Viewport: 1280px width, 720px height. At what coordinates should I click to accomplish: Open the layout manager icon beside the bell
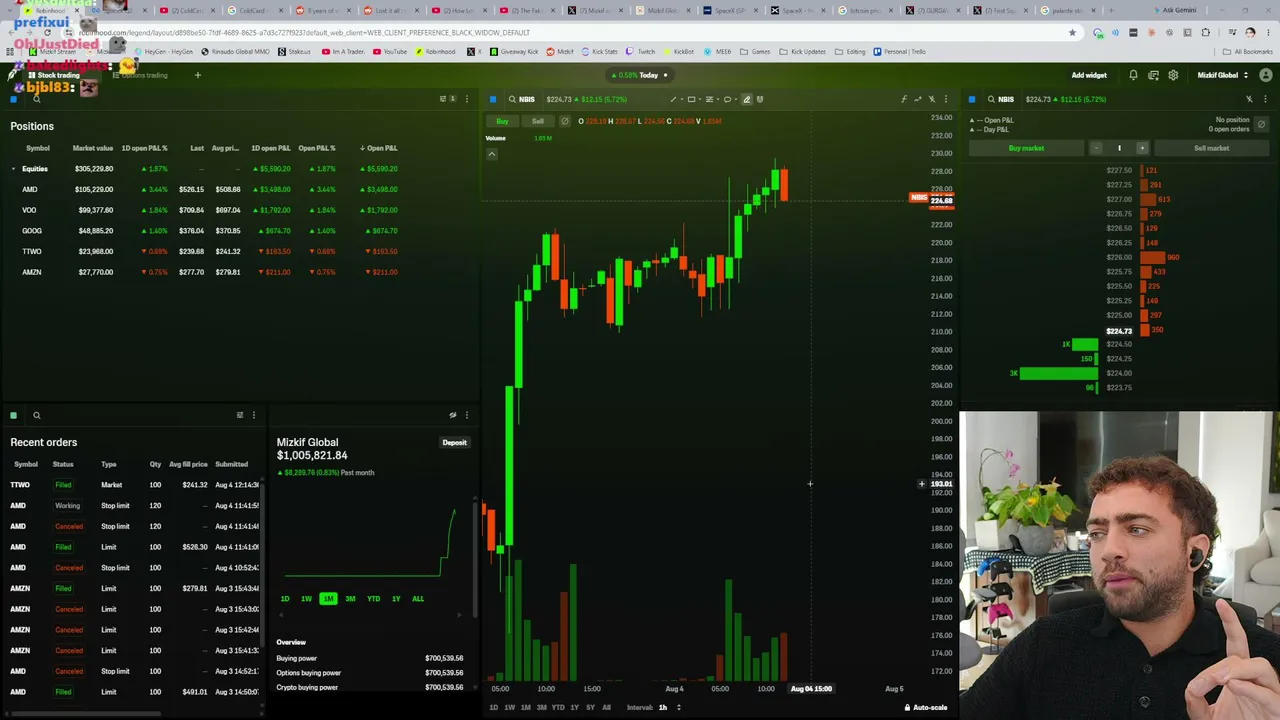point(1153,75)
